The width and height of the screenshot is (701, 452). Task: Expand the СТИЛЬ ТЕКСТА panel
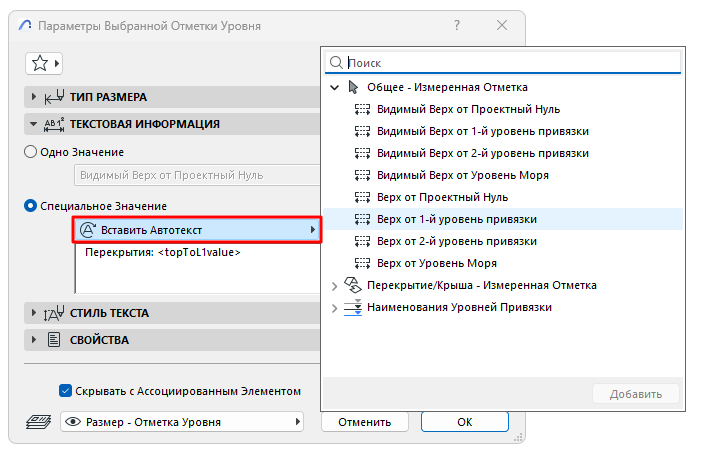point(34,313)
